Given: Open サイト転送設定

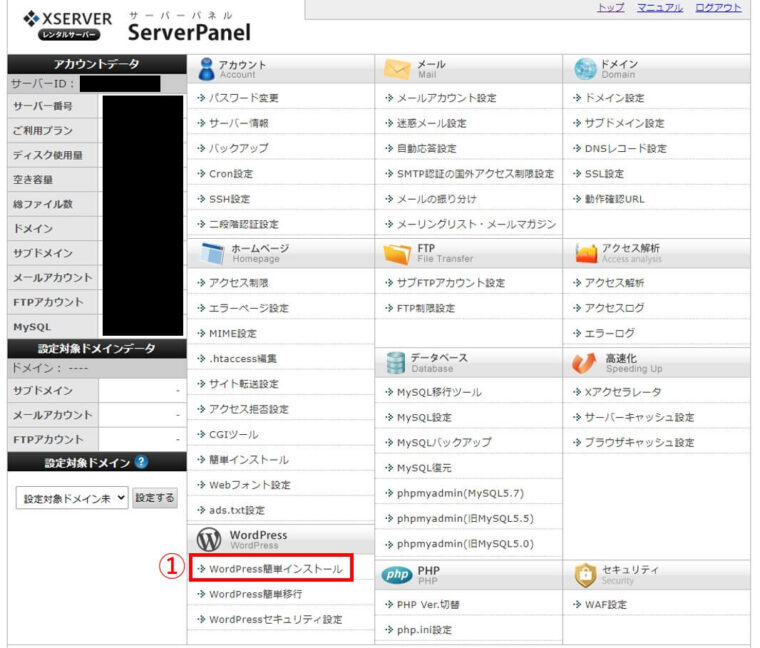Looking at the screenshot, I should coord(244,384).
